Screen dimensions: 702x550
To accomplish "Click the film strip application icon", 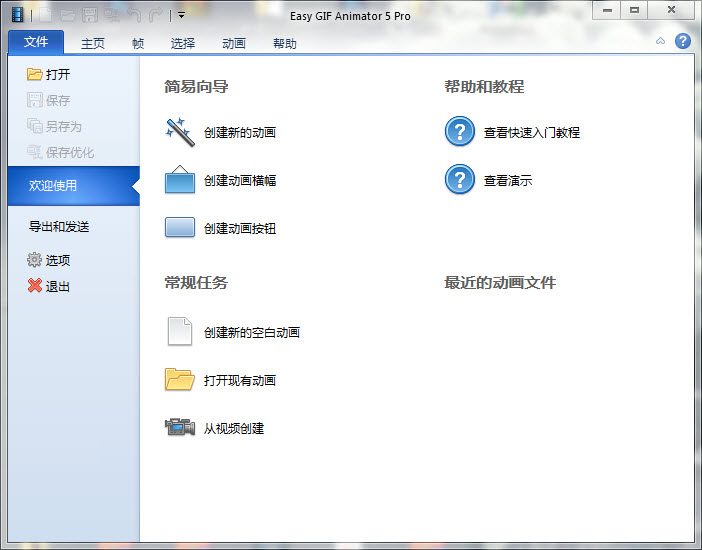I will click(x=17, y=15).
